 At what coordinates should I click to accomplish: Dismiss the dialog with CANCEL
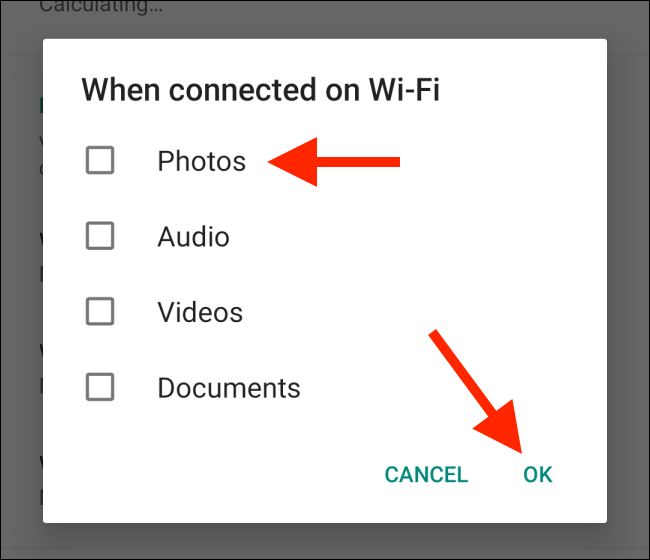pos(426,475)
